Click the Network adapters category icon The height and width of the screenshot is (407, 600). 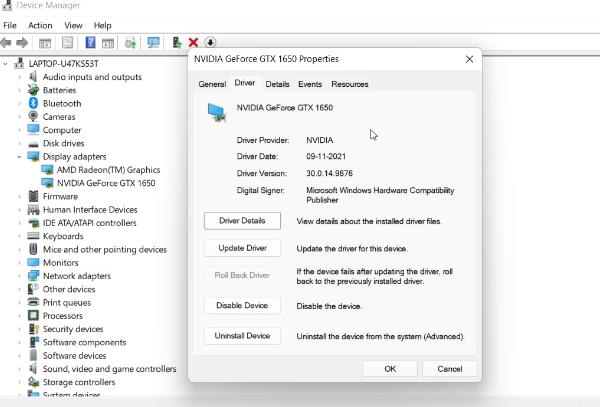tap(33, 276)
